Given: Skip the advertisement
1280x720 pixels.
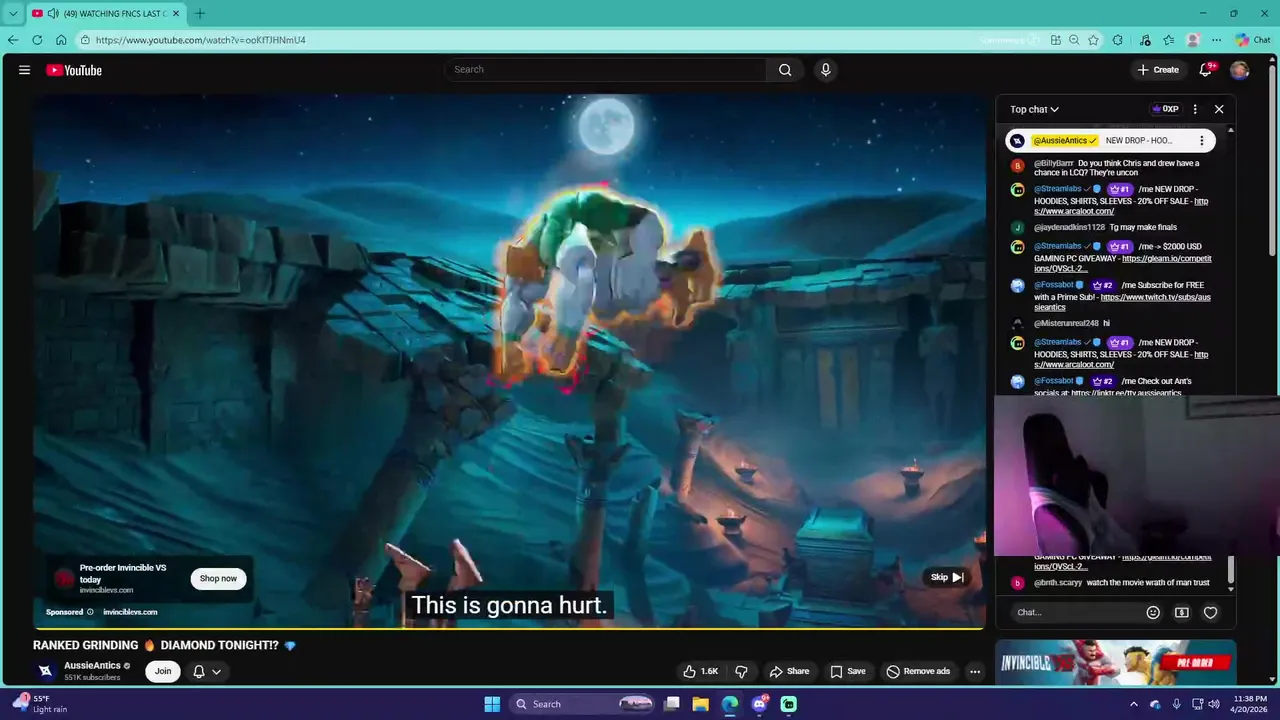Looking at the screenshot, I should coord(946,577).
